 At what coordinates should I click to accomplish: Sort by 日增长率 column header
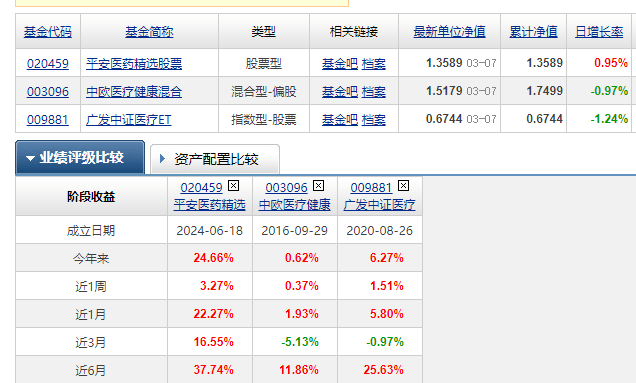(599, 32)
